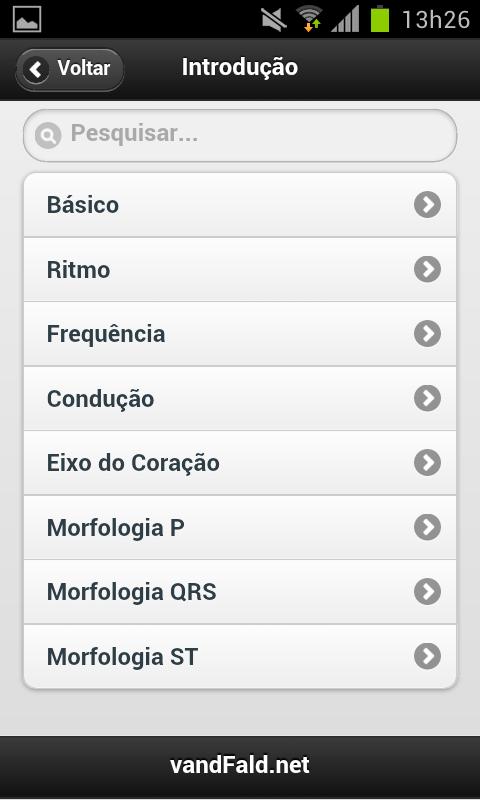Viewport: 480px width, 800px height.
Task: Click the Frequência row chevron icon
Action: point(427,334)
